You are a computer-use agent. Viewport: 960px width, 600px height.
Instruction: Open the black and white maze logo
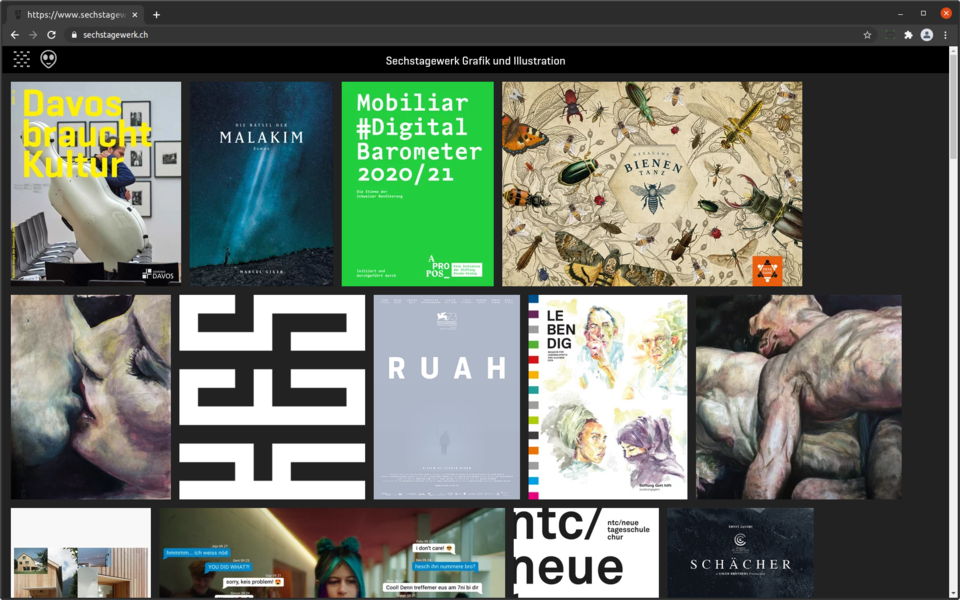point(272,397)
